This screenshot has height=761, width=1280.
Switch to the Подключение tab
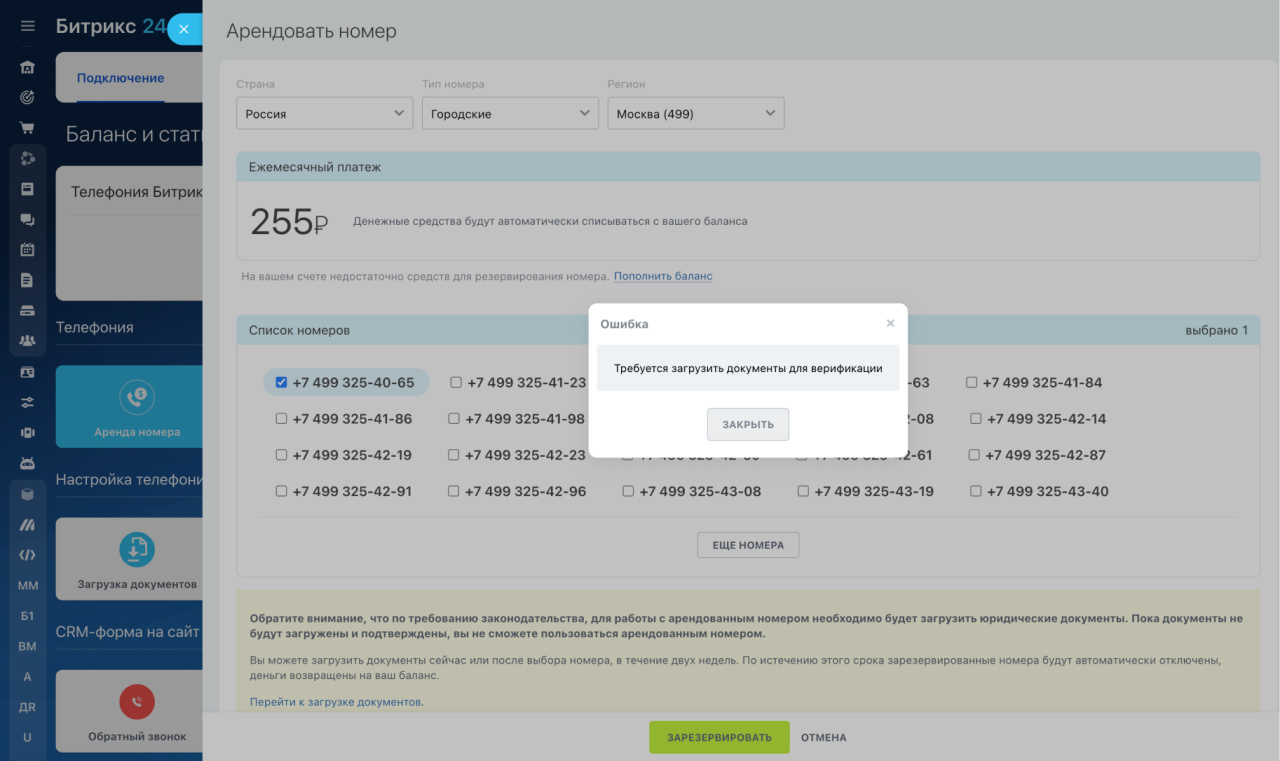pos(120,78)
